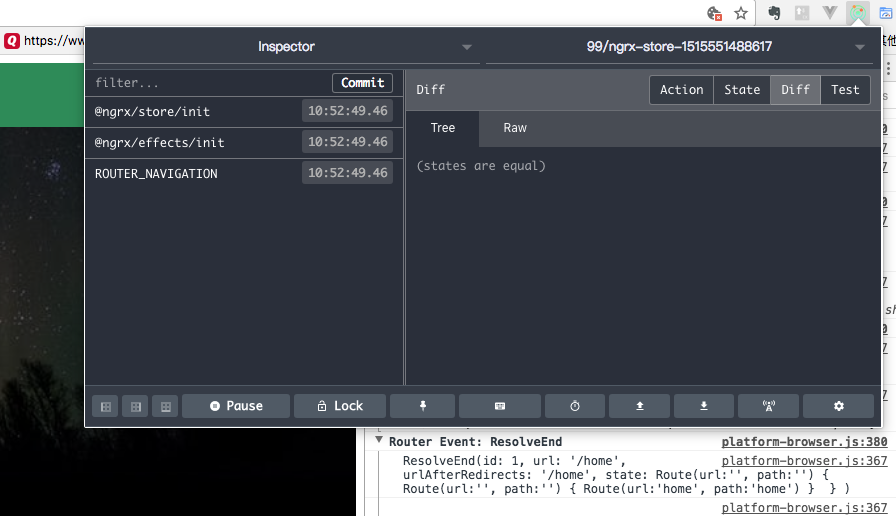This screenshot has height=516, width=896.
Task: Switch to the State tab
Action: [742, 90]
